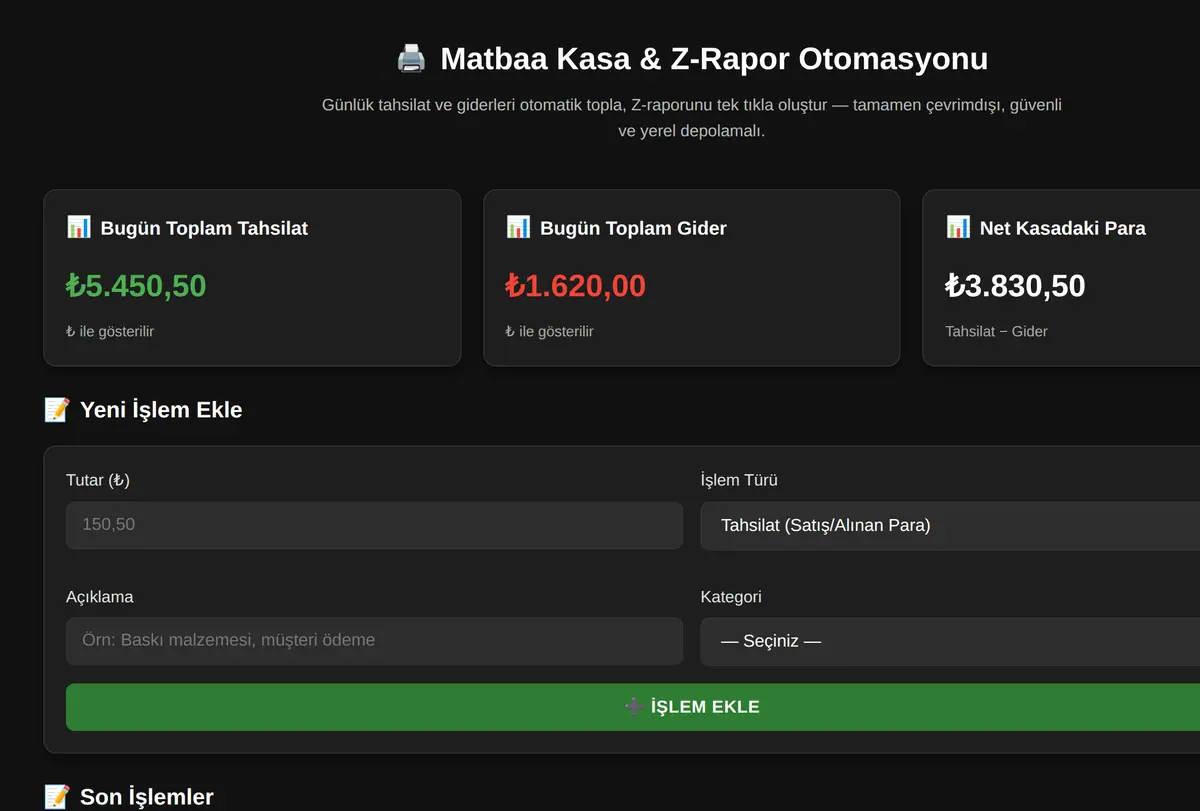Click the subtitle starting with Günlük tahsilat
Viewport: 1200px width, 811px height.
692,118
